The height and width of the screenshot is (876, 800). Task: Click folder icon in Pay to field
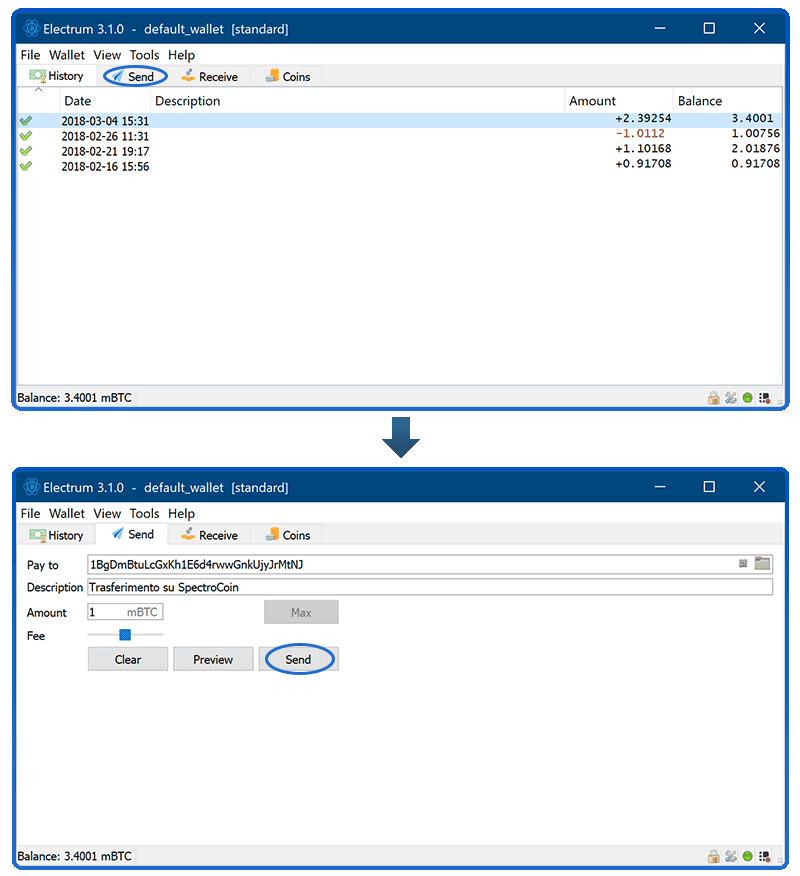pyautogui.click(x=763, y=563)
